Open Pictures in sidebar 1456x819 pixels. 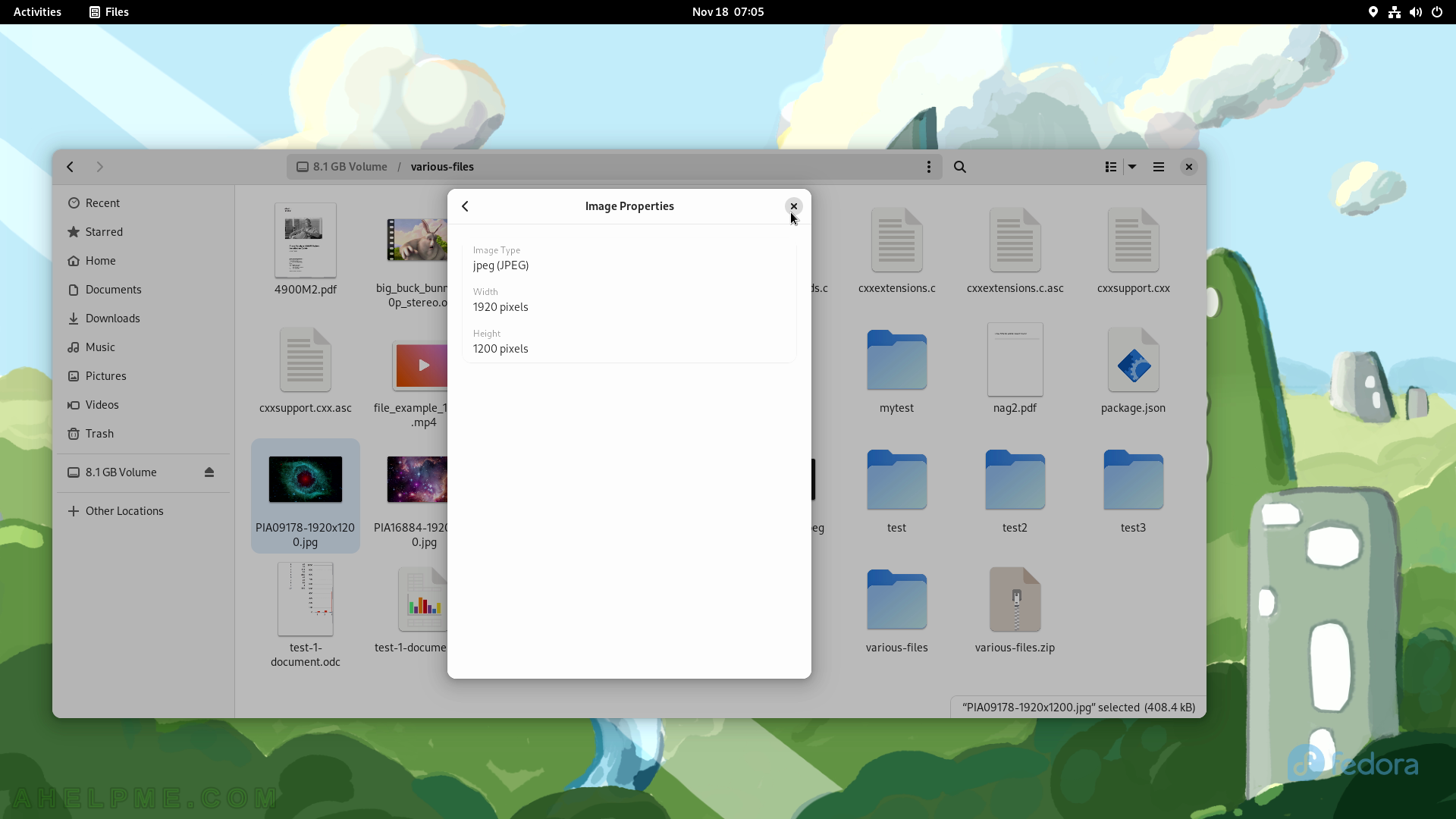click(143, 376)
